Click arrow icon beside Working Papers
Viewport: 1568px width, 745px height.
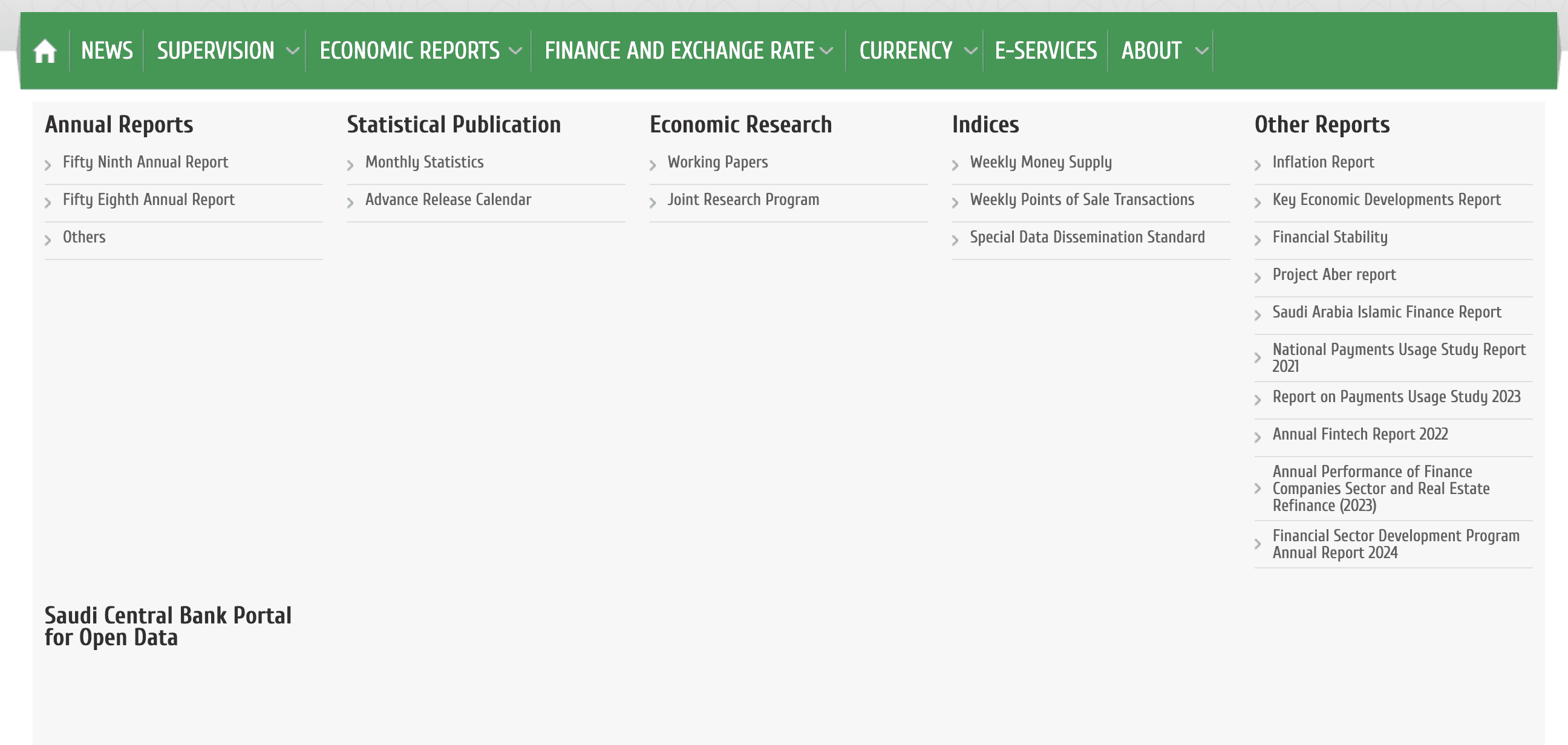653,165
